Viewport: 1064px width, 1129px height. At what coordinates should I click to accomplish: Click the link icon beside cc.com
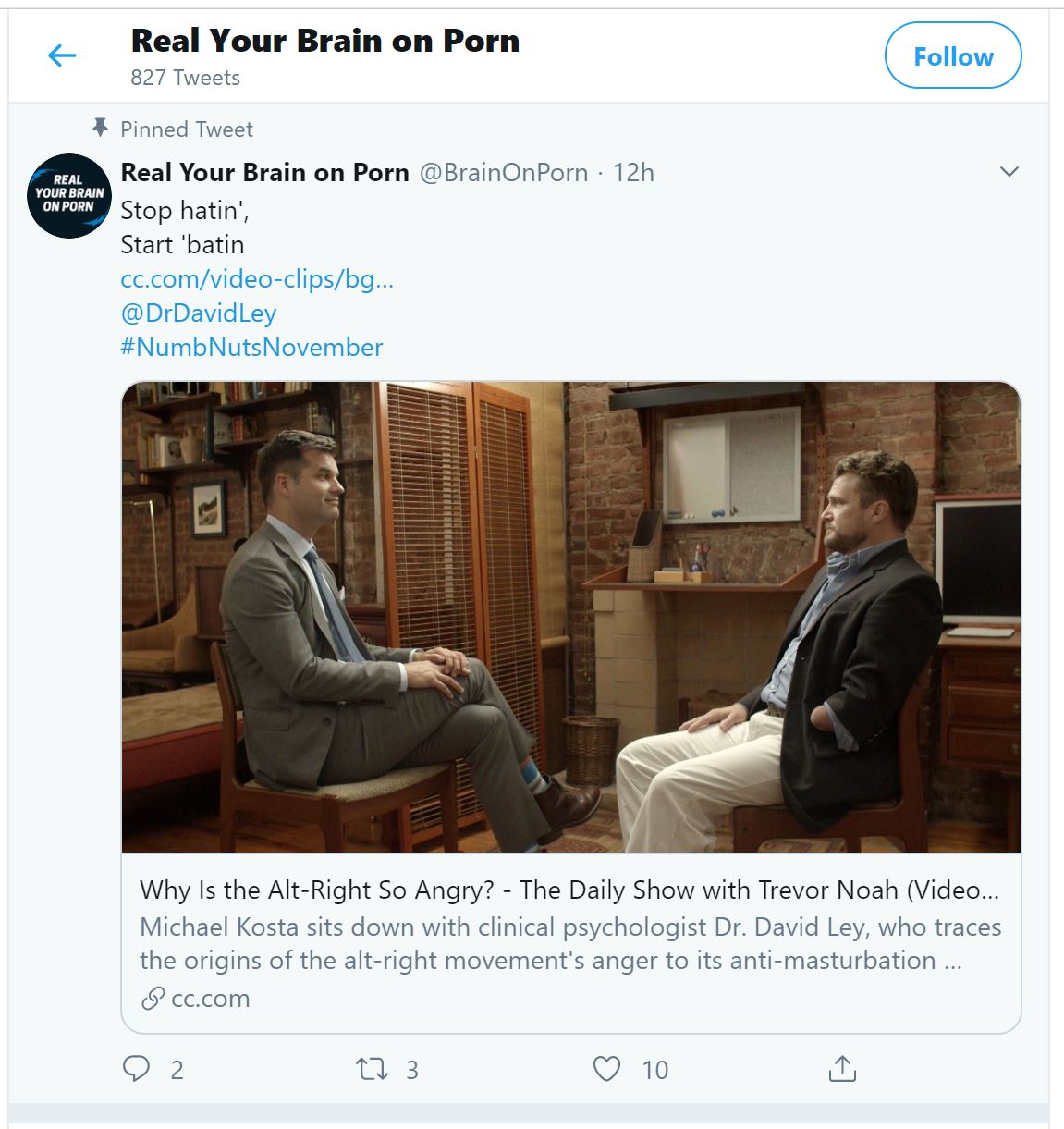(x=153, y=999)
